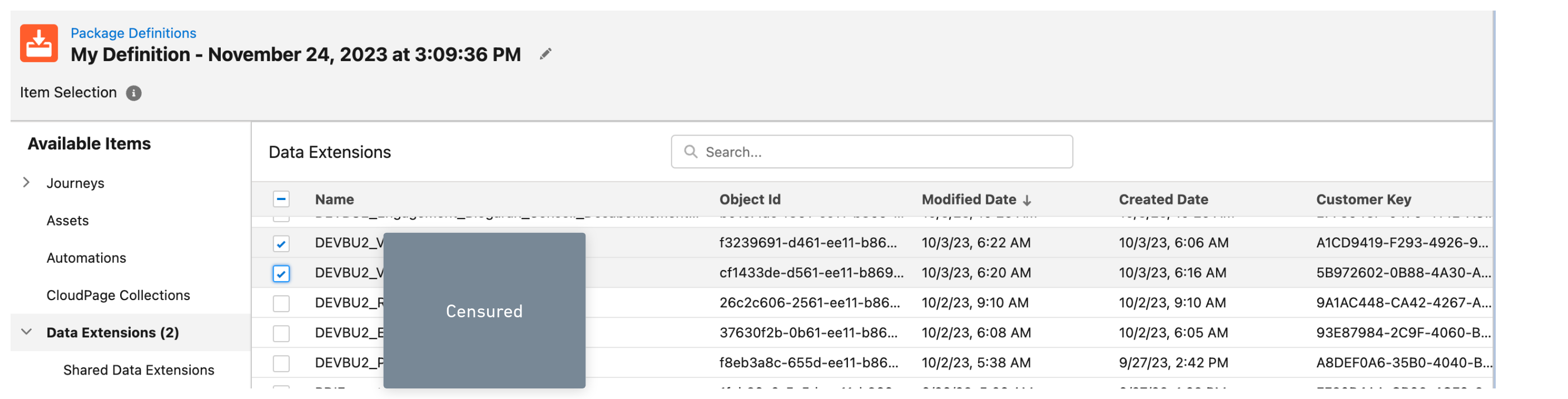
Task: Open CloudPage Collections item
Action: click(x=118, y=295)
